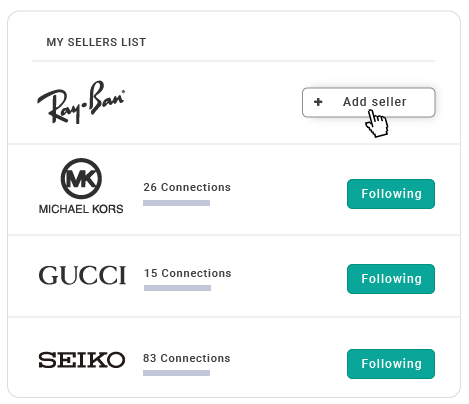Screen dimensions: 469x404
Task: Click the plus icon in Add seller
Action: tap(318, 102)
